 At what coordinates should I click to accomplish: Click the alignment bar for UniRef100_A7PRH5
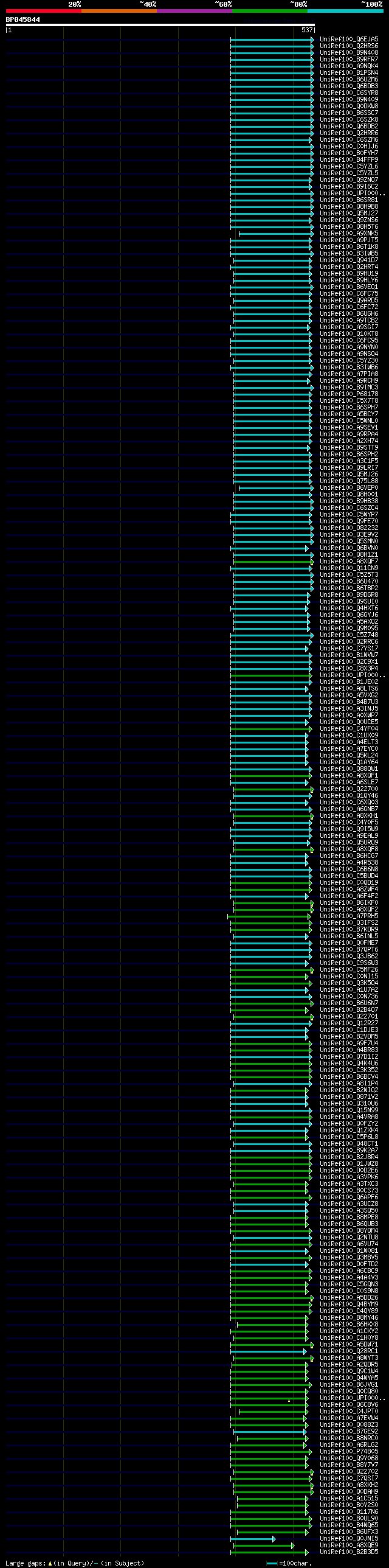pyautogui.click(x=269, y=916)
